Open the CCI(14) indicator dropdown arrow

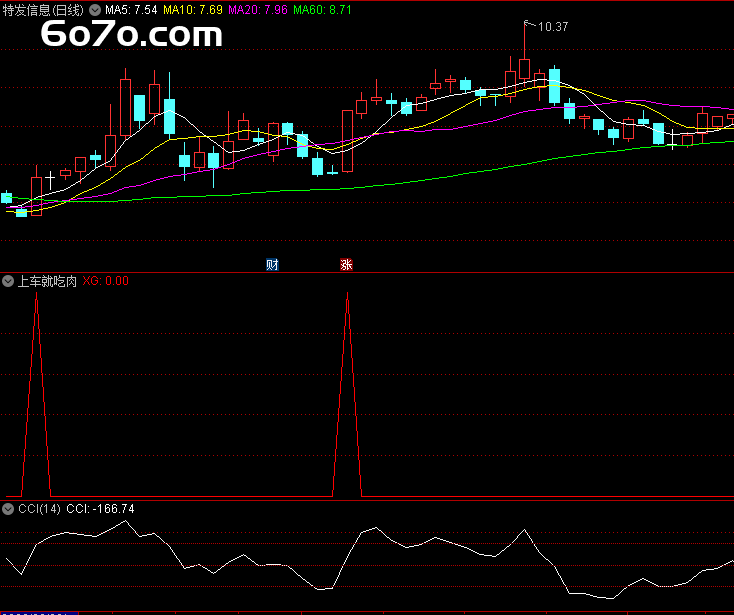click(x=8, y=509)
